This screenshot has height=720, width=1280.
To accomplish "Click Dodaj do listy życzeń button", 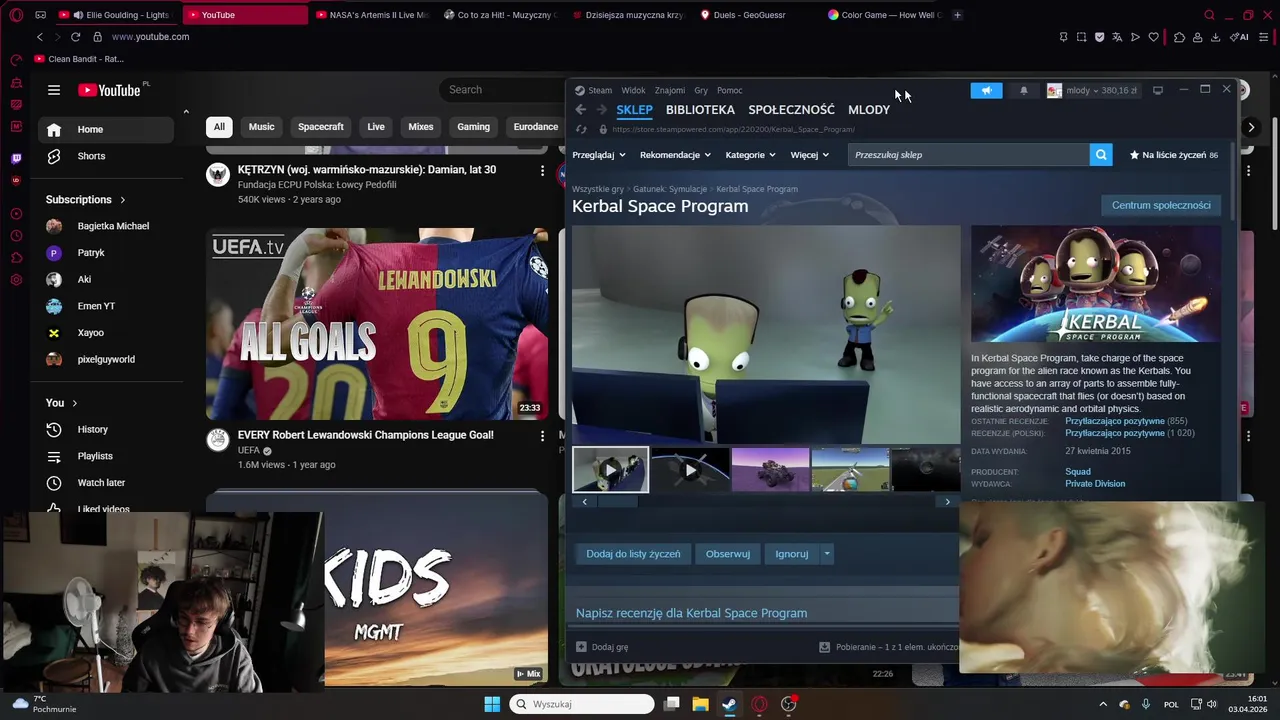I will [x=633, y=554].
